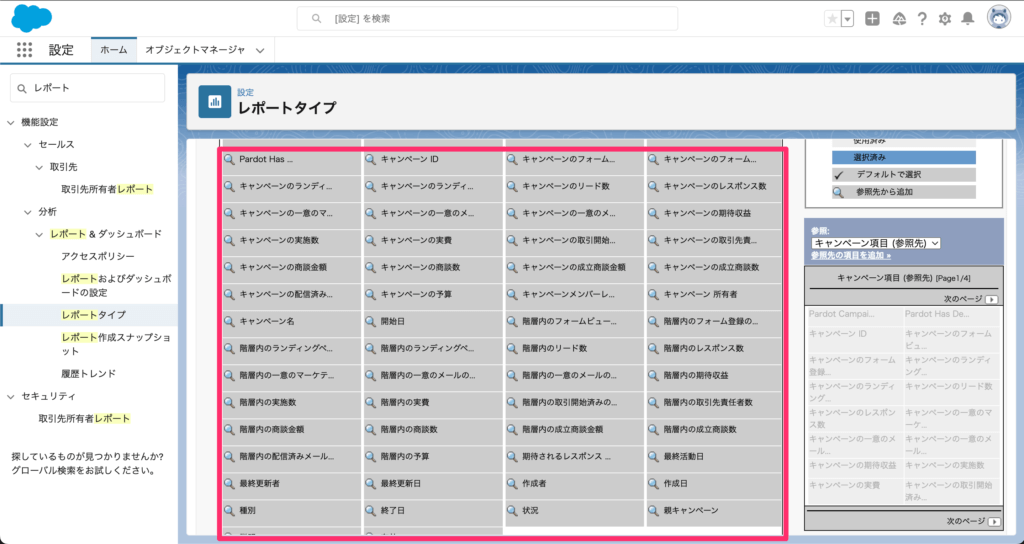Click the lookup icon beside キャンペーン名
Screen dimensions: 1024x544
point(229,321)
